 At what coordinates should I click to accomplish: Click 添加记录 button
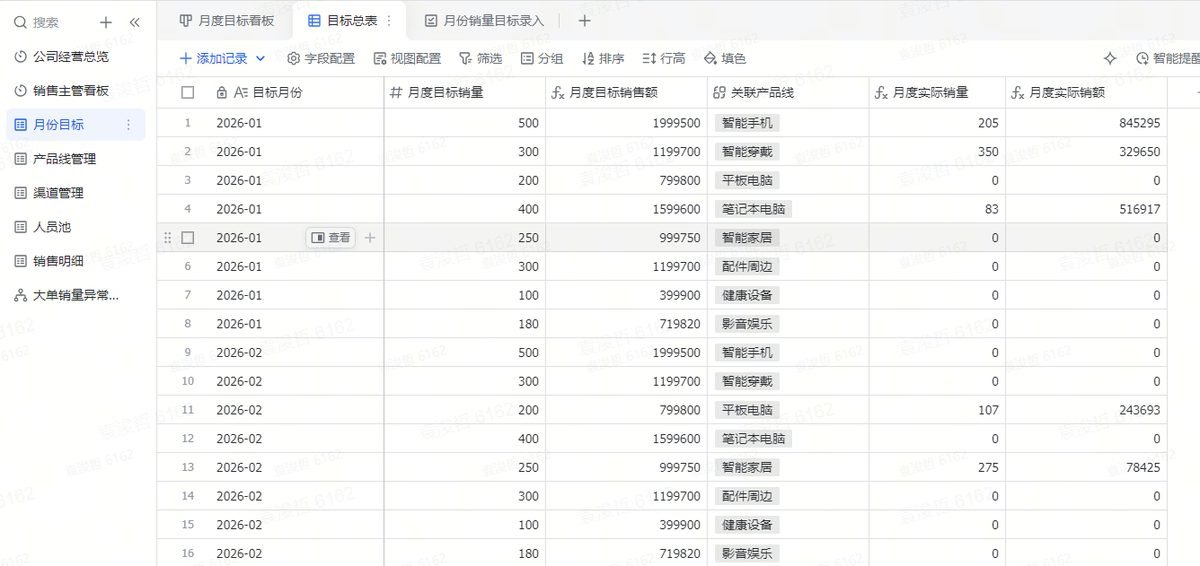[213, 59]
